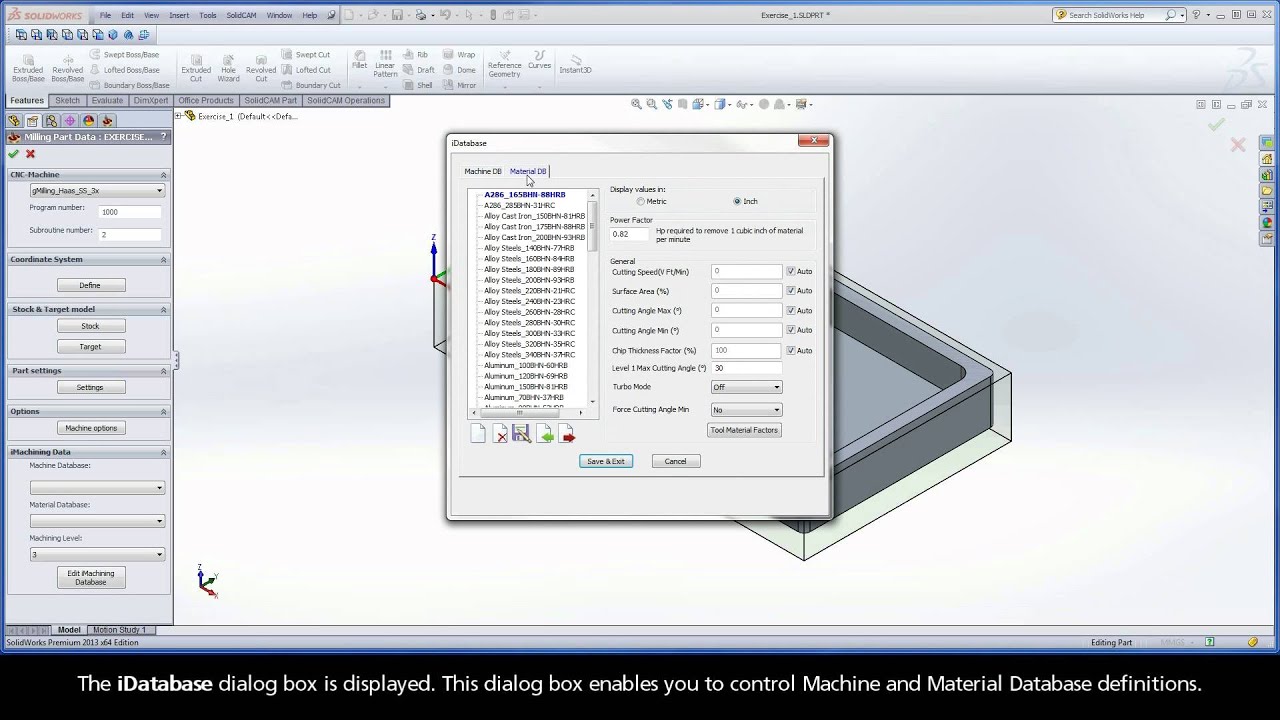Open the SolidCAM menu
1280x720 pixels.
click(241, 15)
